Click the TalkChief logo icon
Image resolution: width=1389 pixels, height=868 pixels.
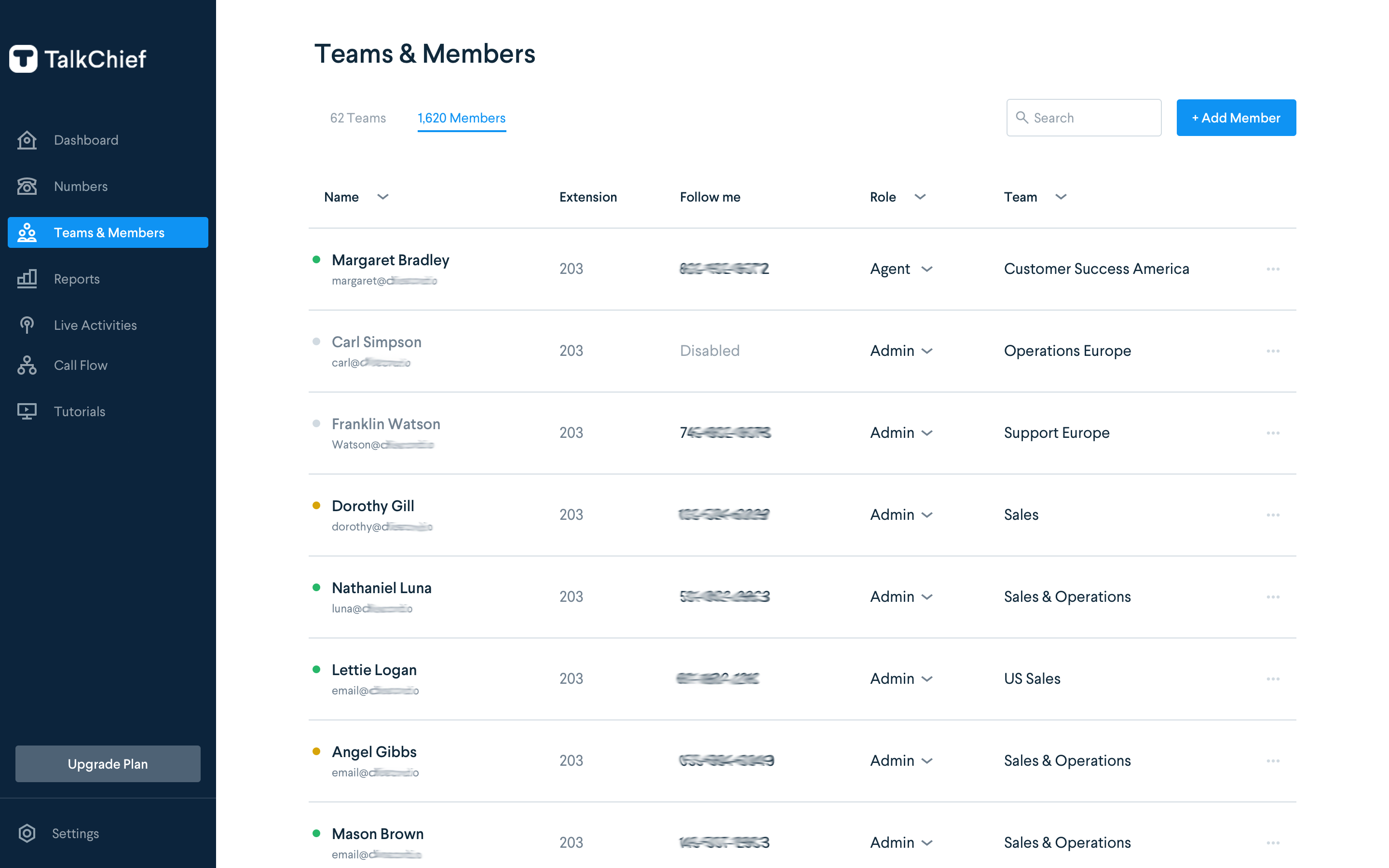tap(24, 58)
